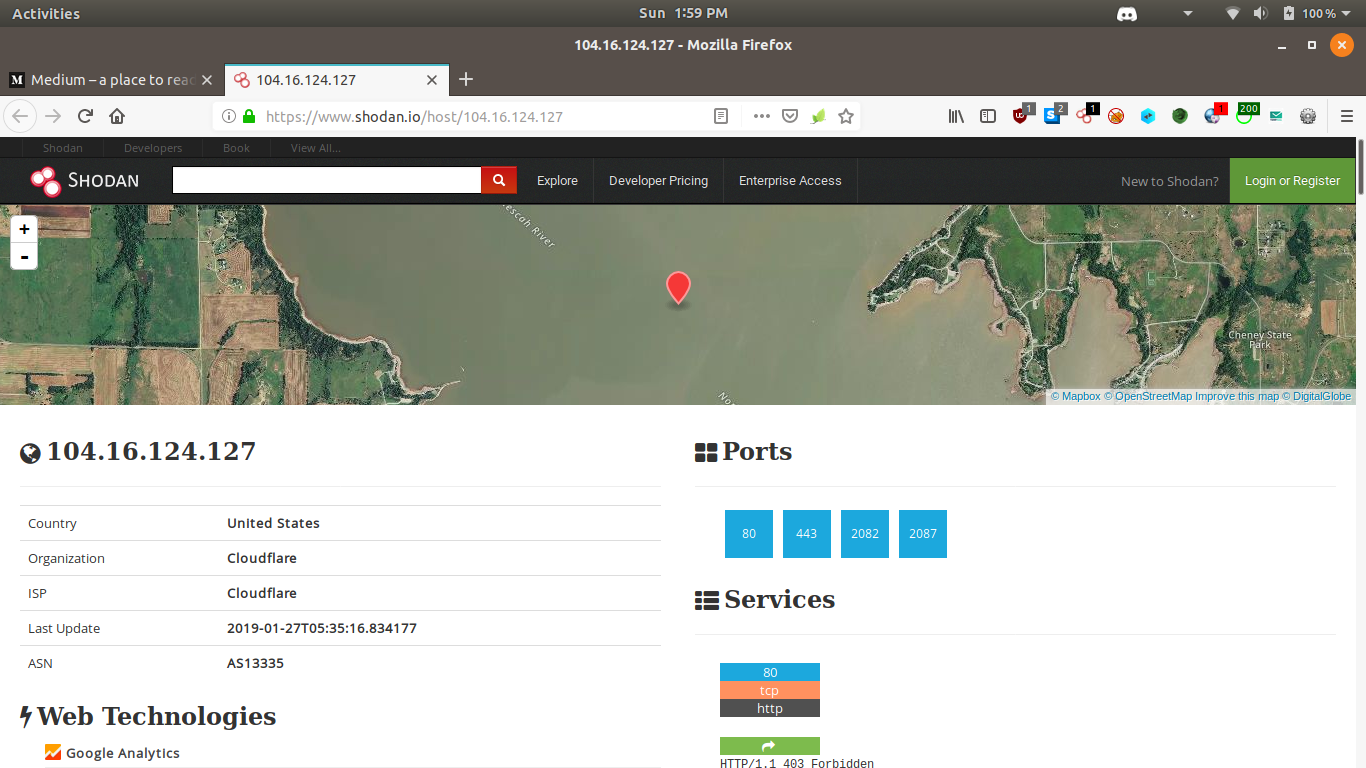Screen dimensions: 1366x768
Task: Open the clock showing Sun 1:59 PM
Action: tap(683, 14)
